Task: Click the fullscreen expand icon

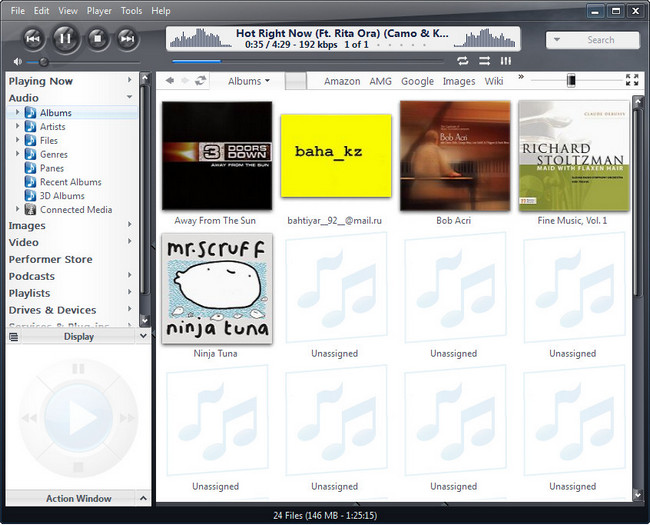Action: pos(632,80)
